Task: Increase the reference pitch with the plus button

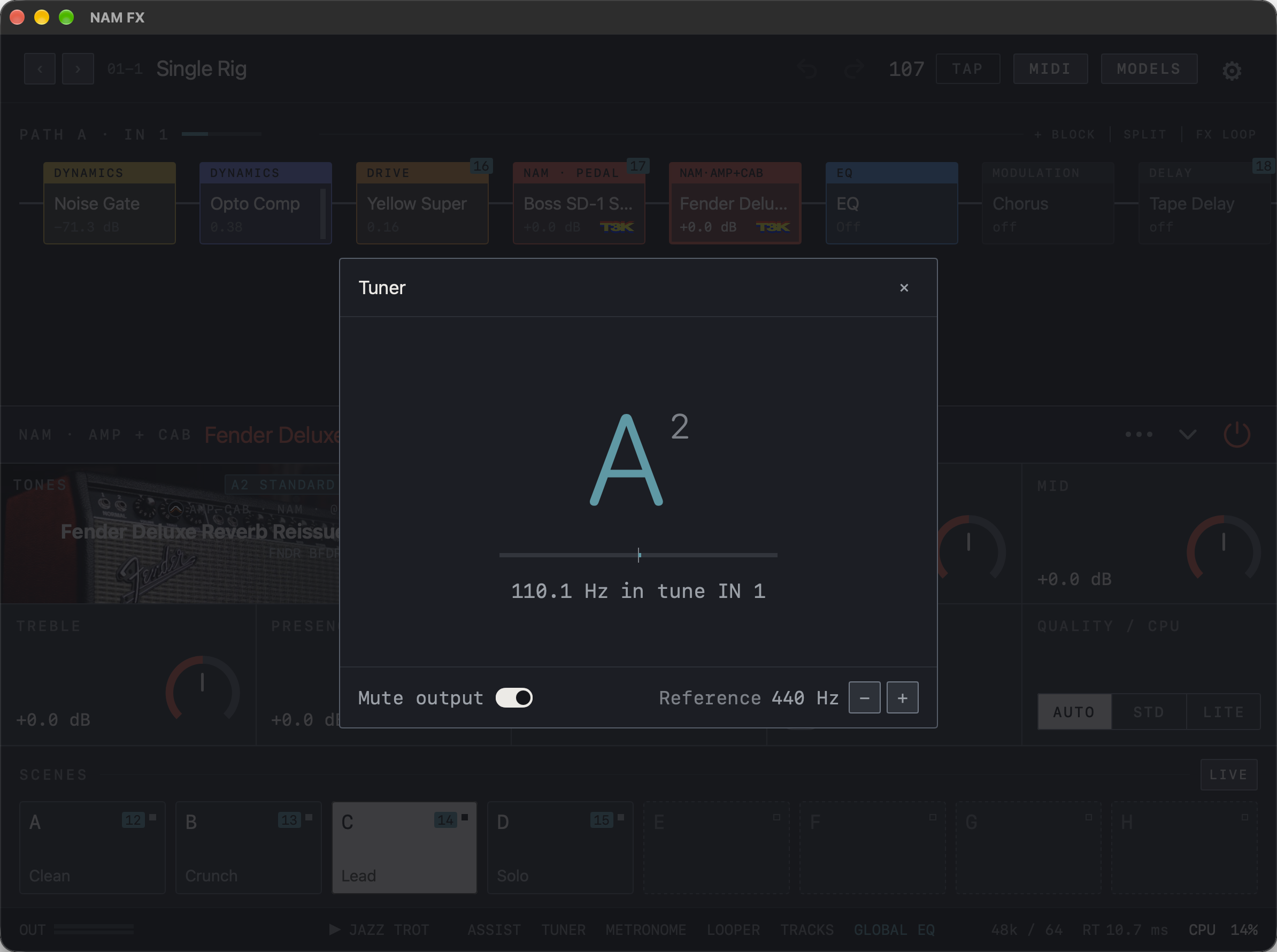Action: pos(903,698)
